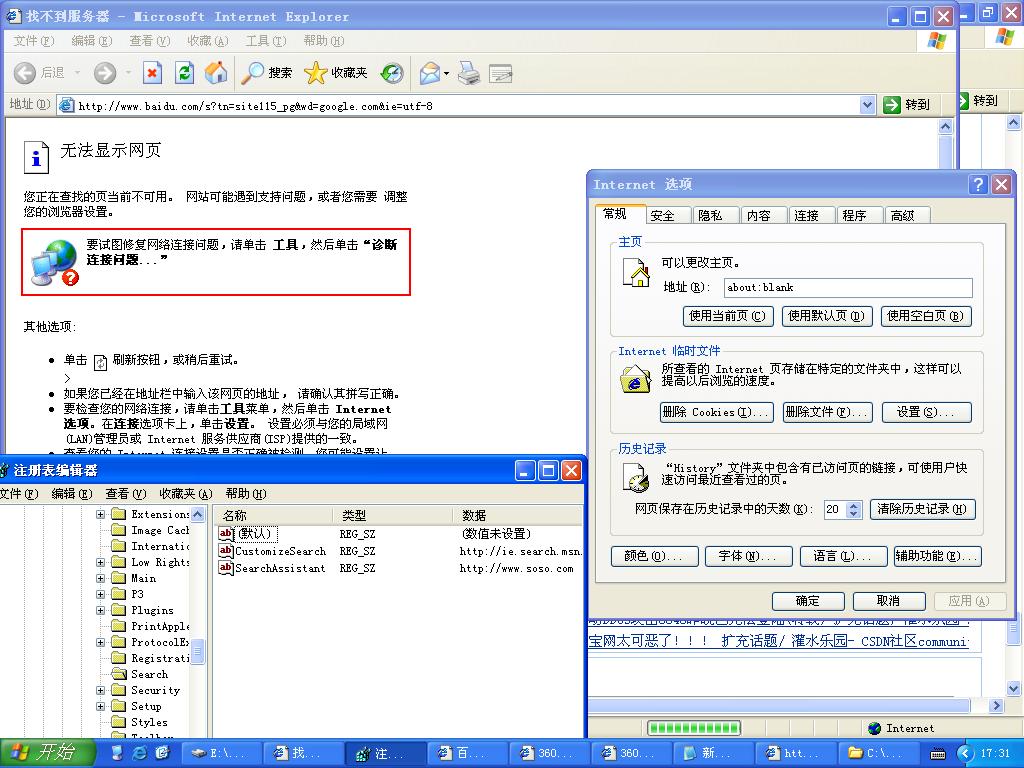The height and width of the screenshot is (768, 1024).
Task: Open the Search (搜索) pane in IE
Action: click(266, 73)
